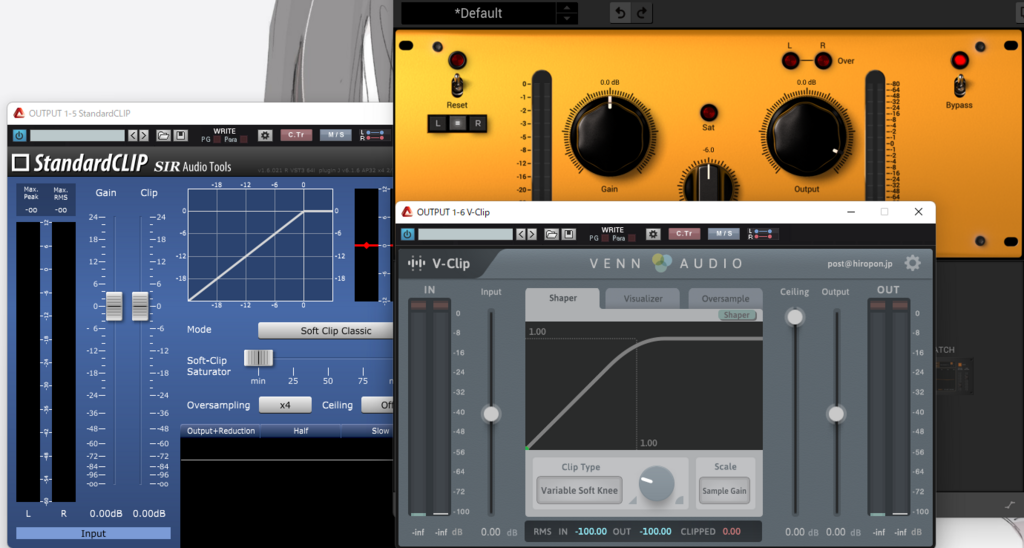The image size is (1024, 548).
Task: Click V-Clip Output slider handle
Action: click(836, 414)
